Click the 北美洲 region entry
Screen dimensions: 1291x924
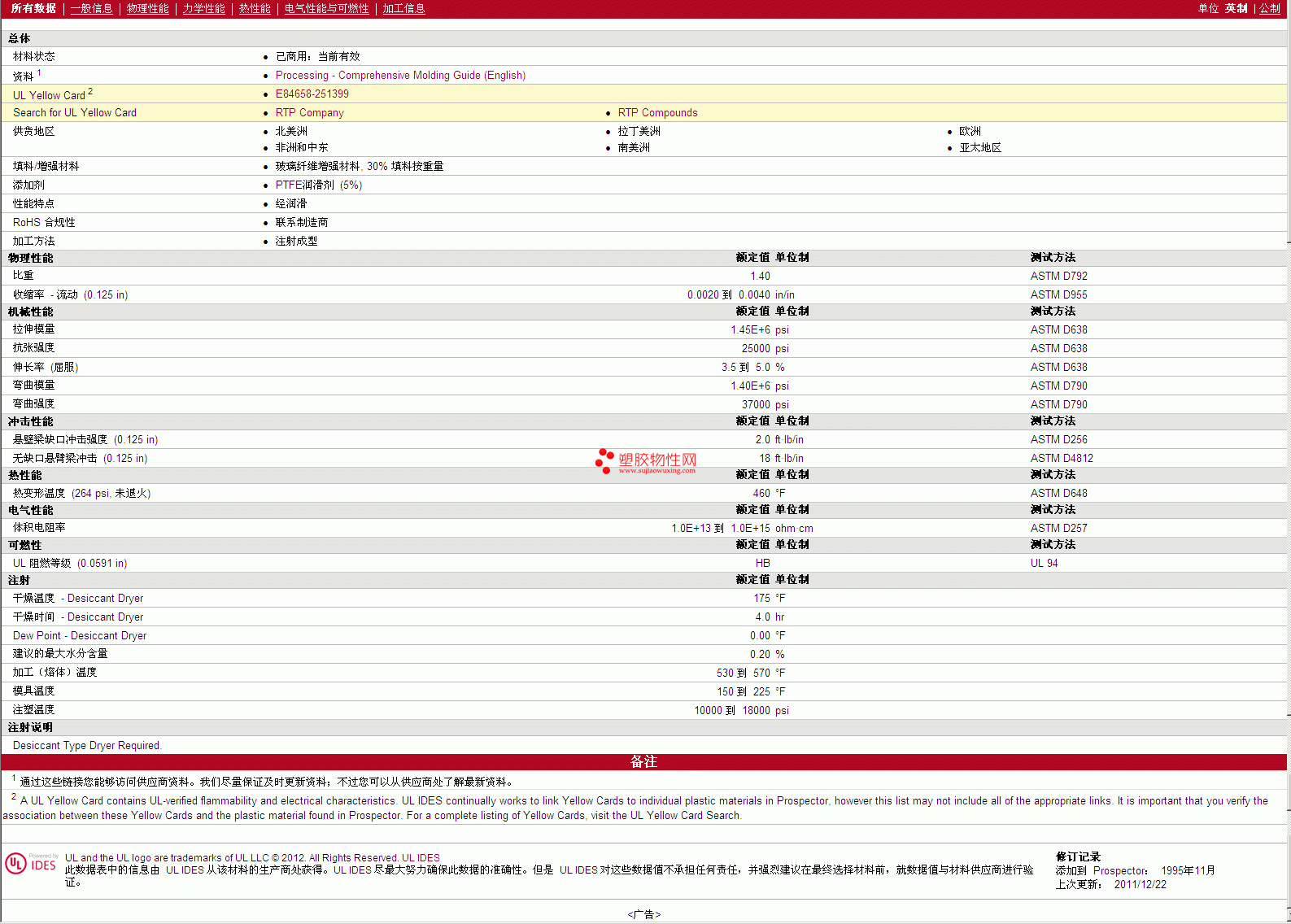291,132
